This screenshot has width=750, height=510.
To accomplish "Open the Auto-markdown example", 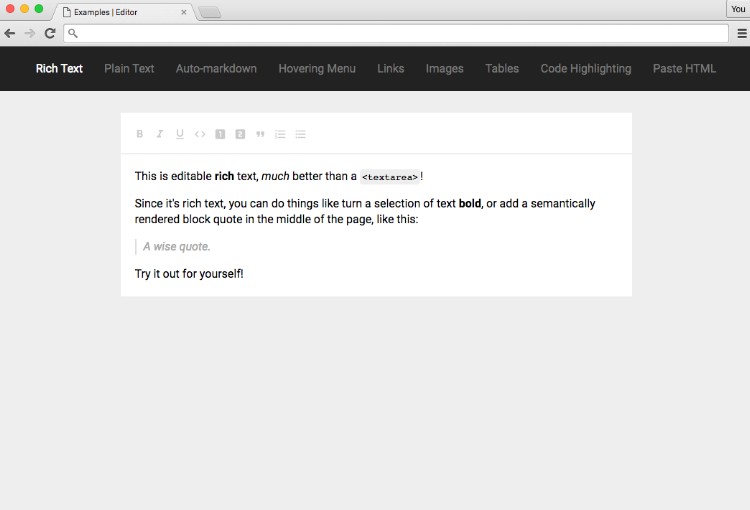I will click(x=216, y=69).
